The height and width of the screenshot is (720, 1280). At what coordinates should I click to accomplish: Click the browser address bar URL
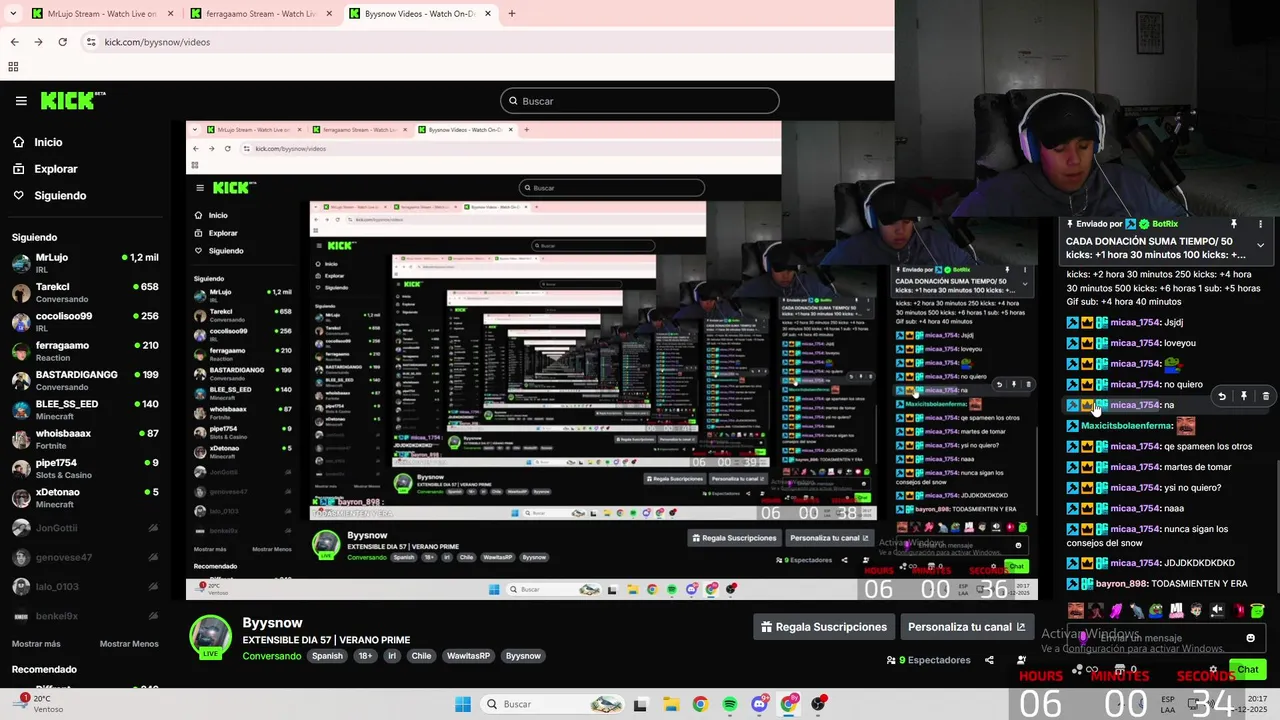point(157,42)
